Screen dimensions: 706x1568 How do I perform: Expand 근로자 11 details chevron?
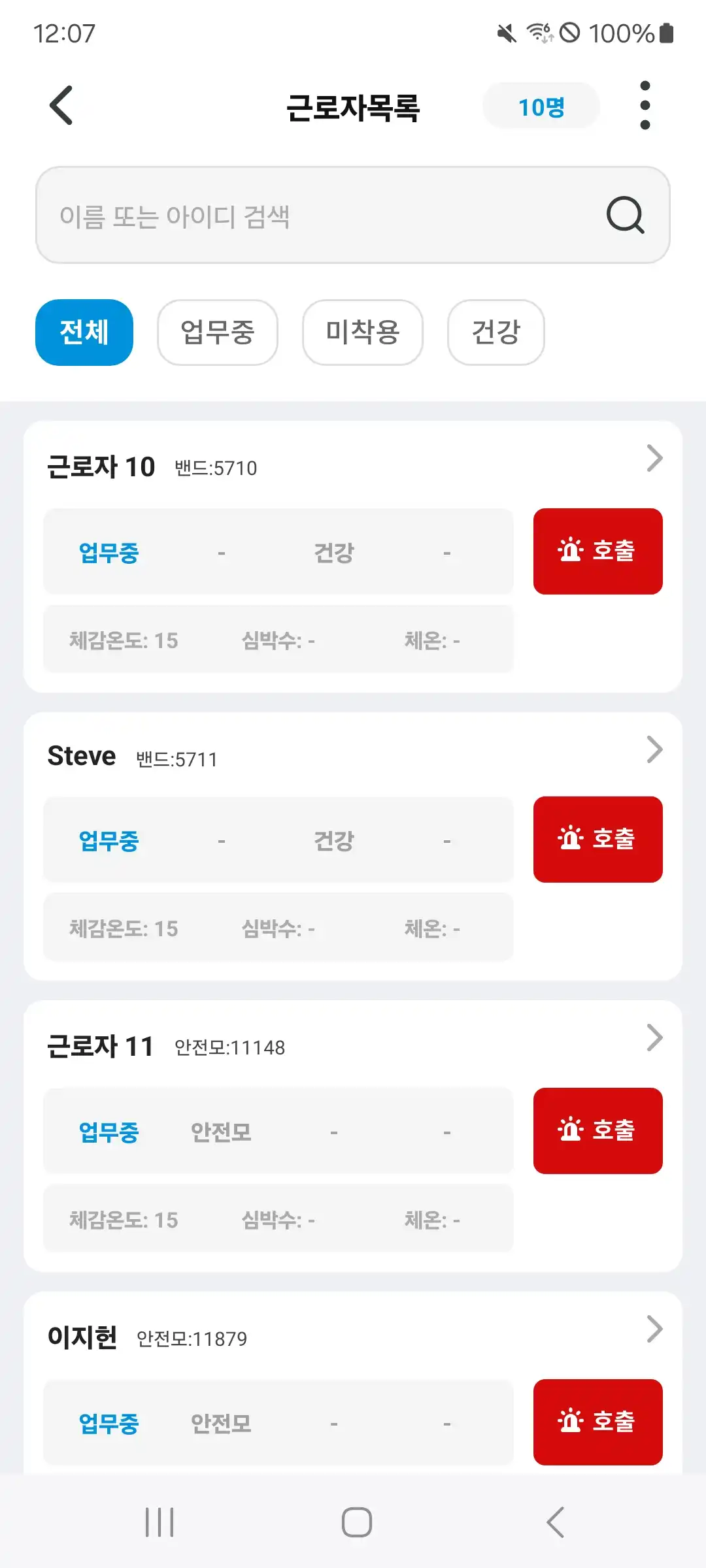pos(654,1037)
